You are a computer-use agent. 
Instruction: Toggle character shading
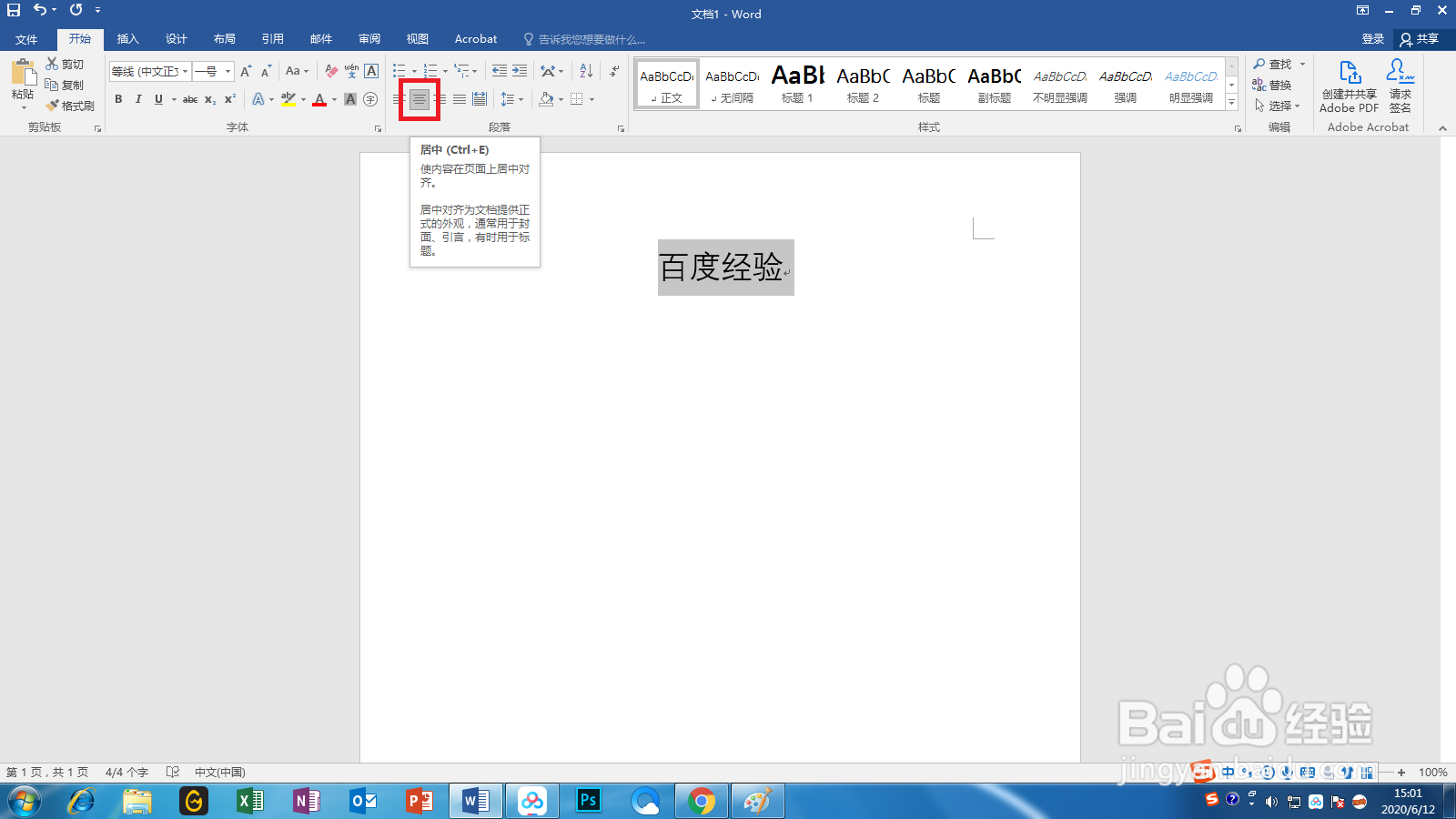(350, 99)
